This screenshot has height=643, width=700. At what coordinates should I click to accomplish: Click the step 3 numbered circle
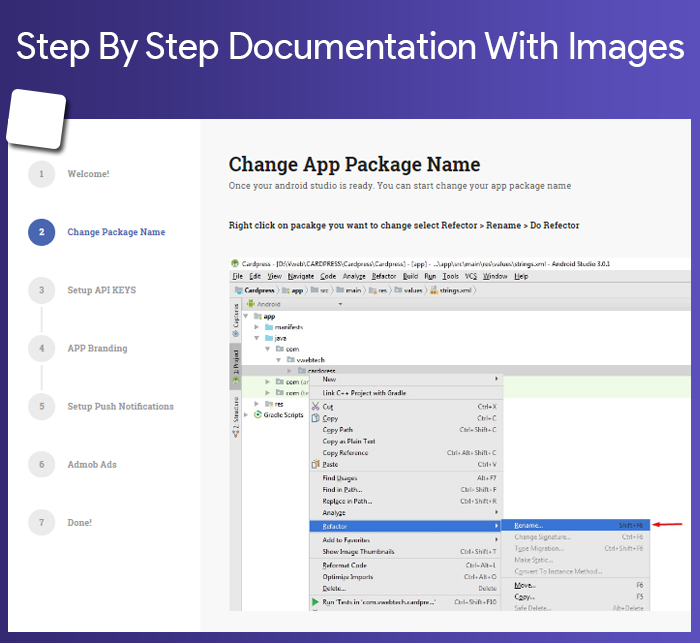coord(42,290)
